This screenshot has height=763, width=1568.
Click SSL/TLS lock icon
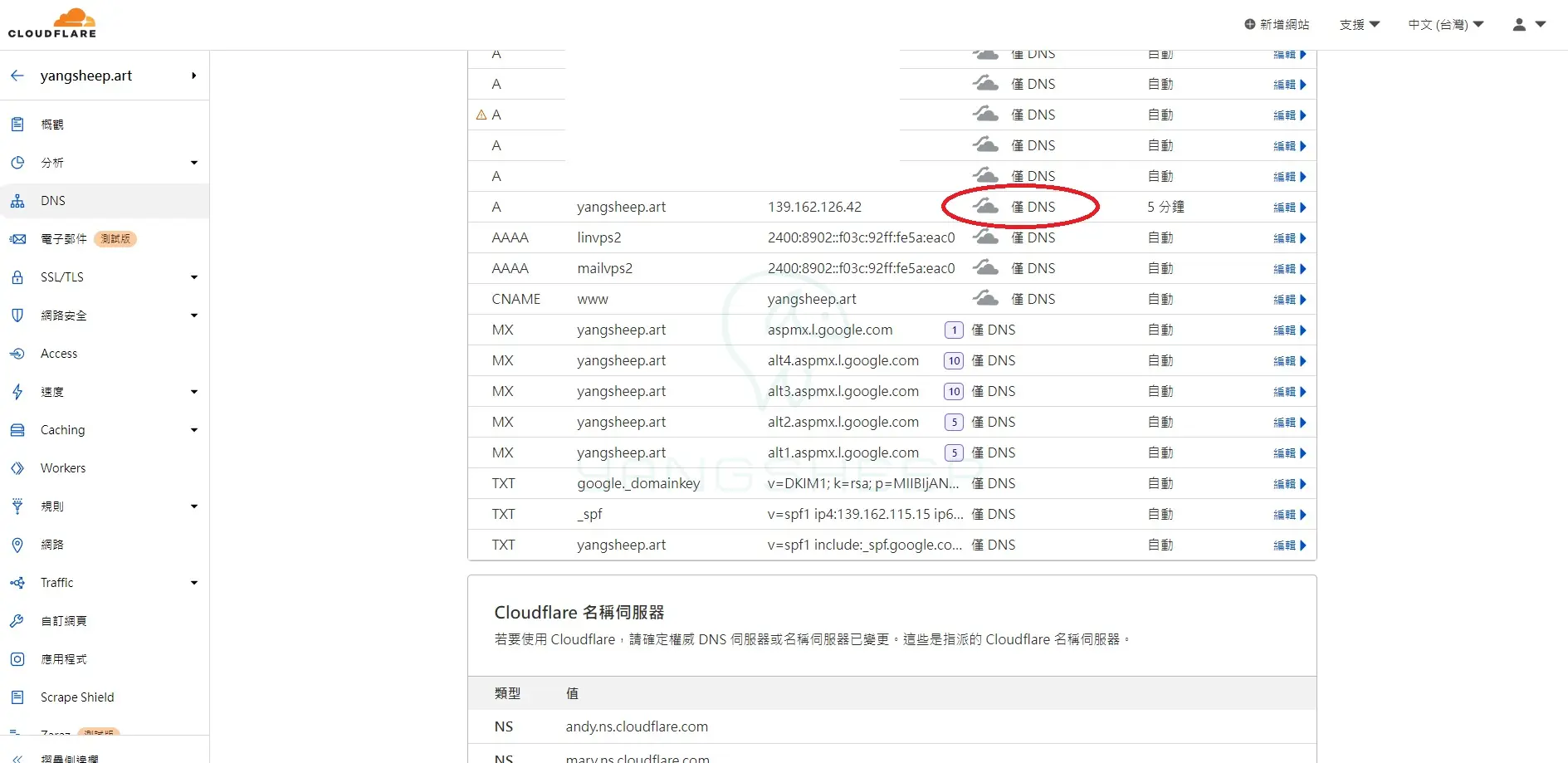[x=17, y=277]
